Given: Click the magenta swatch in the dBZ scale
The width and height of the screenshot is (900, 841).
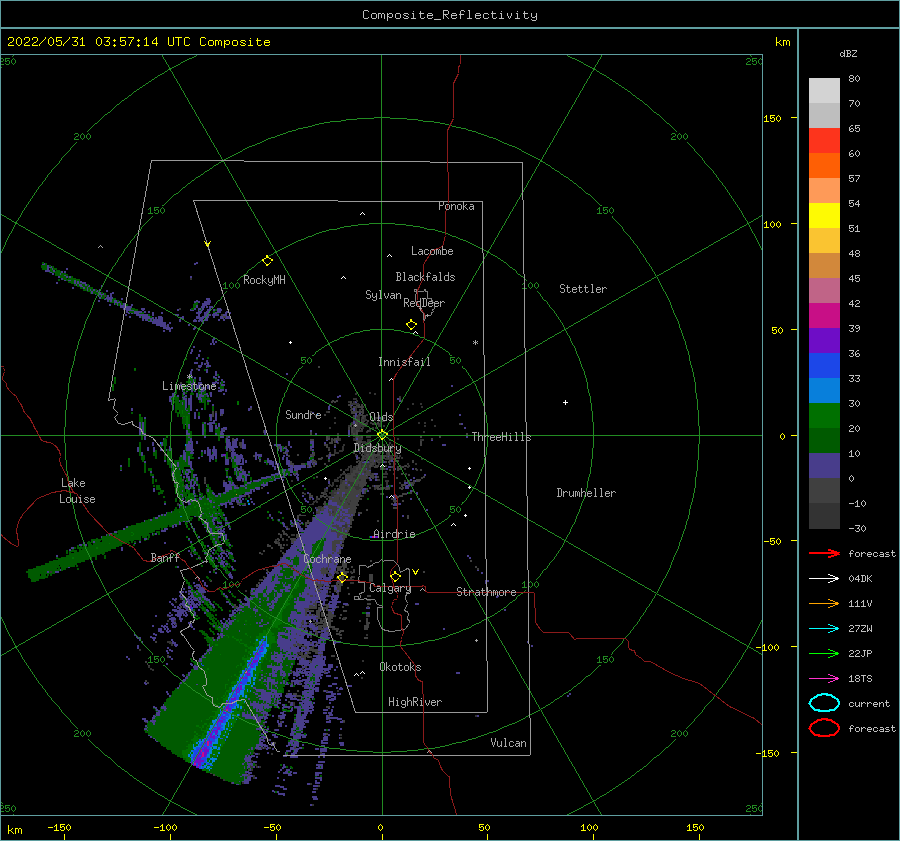Looking at the screenshot, I should pos(824,316).
